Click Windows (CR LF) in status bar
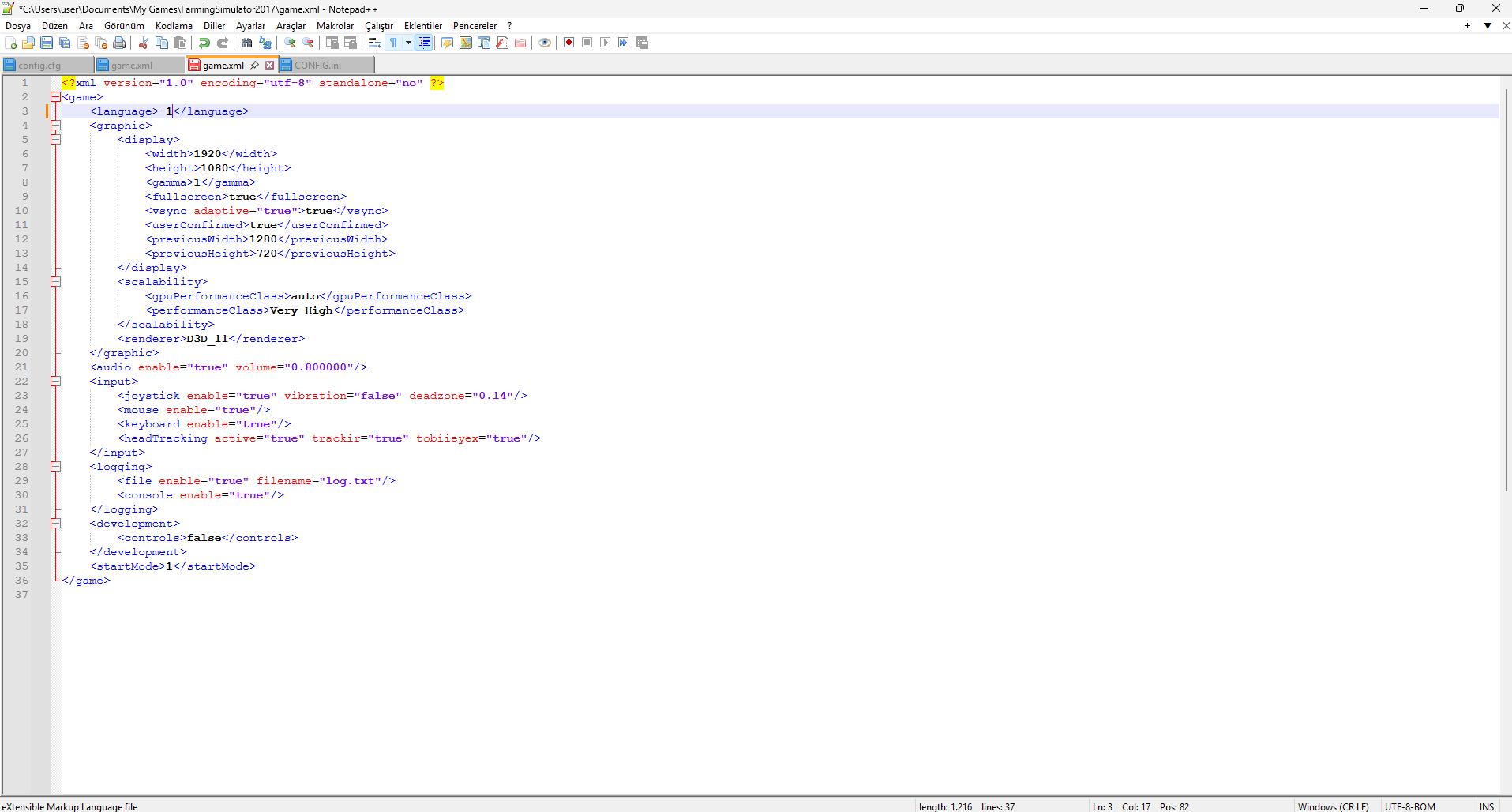This screenshot has width=1512, height=812. coord(1334,806)
